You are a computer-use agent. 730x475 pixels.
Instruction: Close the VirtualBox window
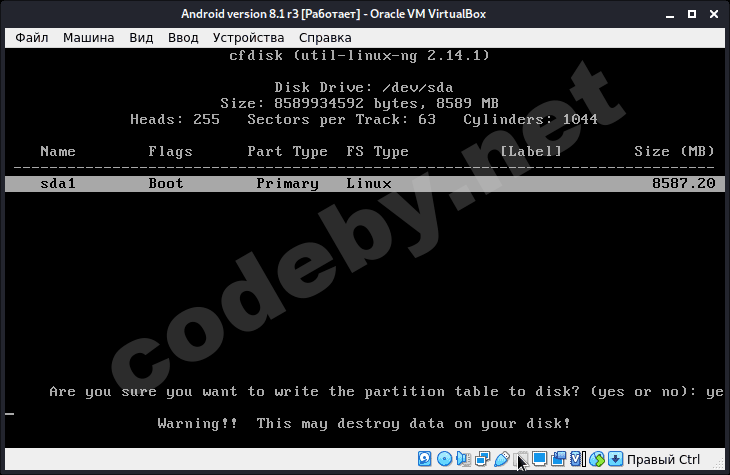(x=714, y=14)
